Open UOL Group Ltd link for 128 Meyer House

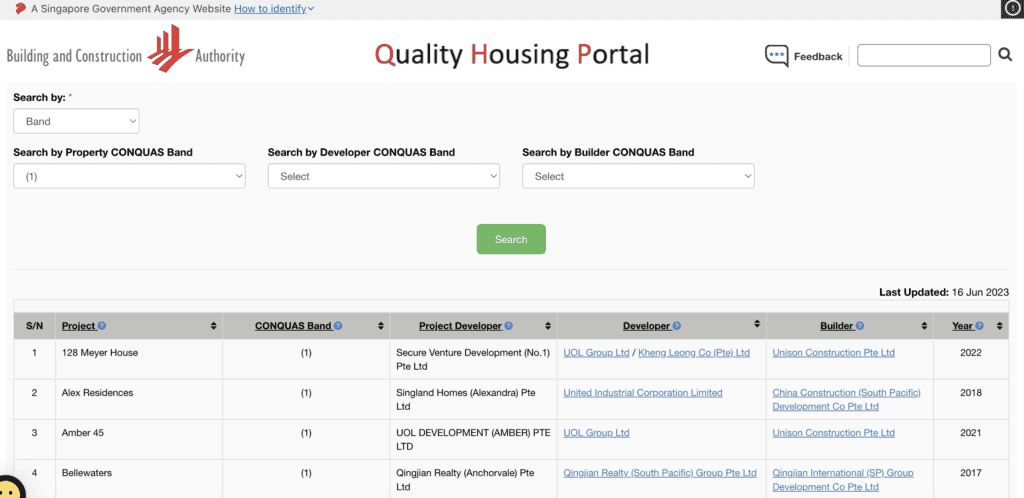(596, 353)
